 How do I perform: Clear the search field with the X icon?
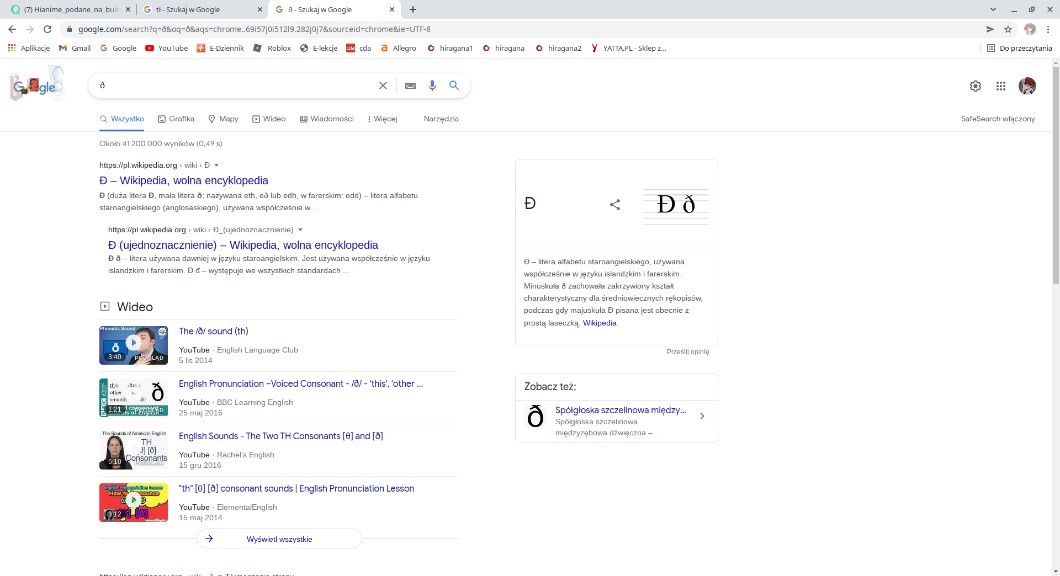(382, 86)
